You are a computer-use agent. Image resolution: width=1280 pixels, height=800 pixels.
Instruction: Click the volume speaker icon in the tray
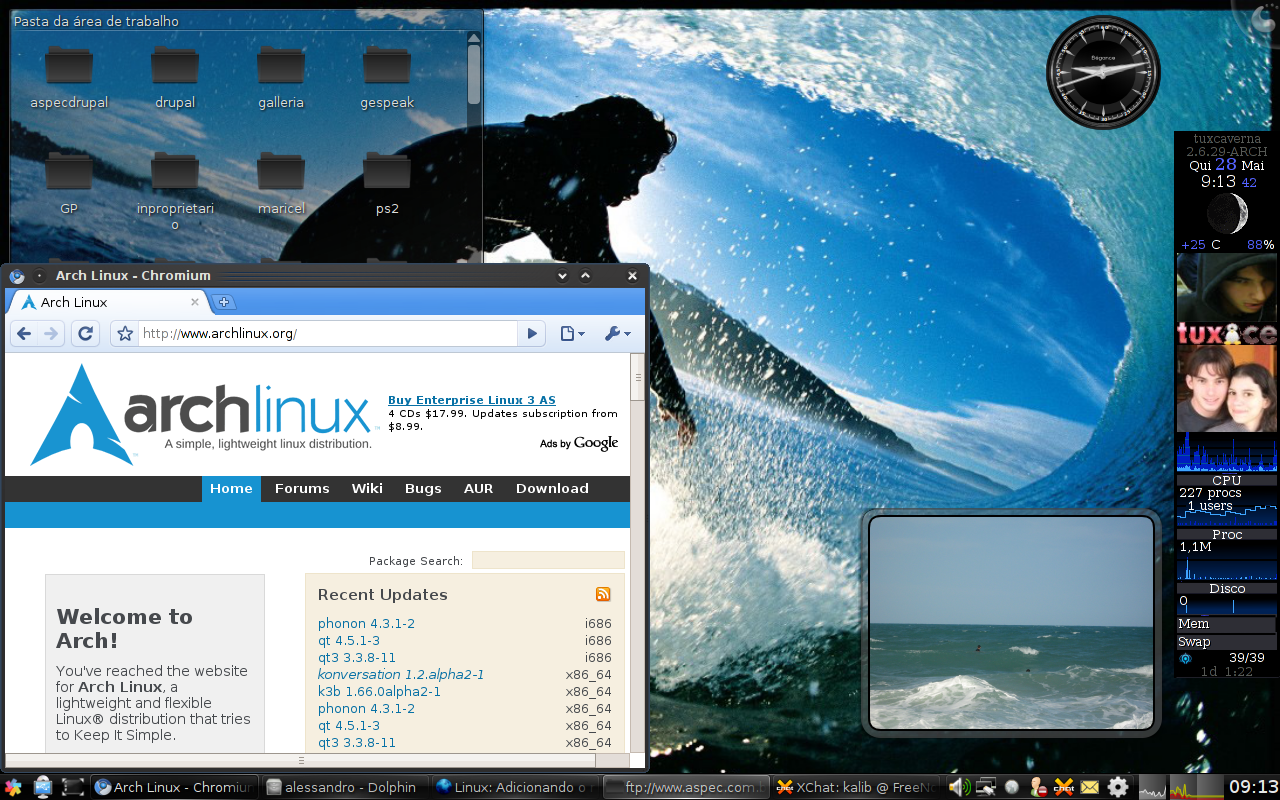click(x=957, y=787)
